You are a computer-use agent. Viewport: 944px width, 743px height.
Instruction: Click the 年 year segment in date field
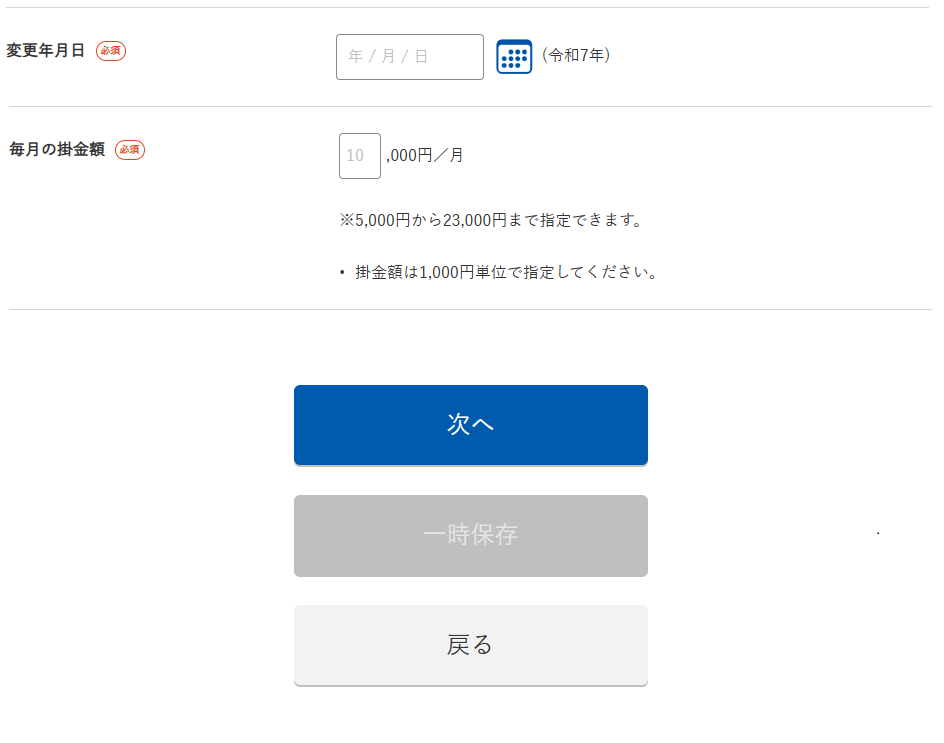[355, 57]
